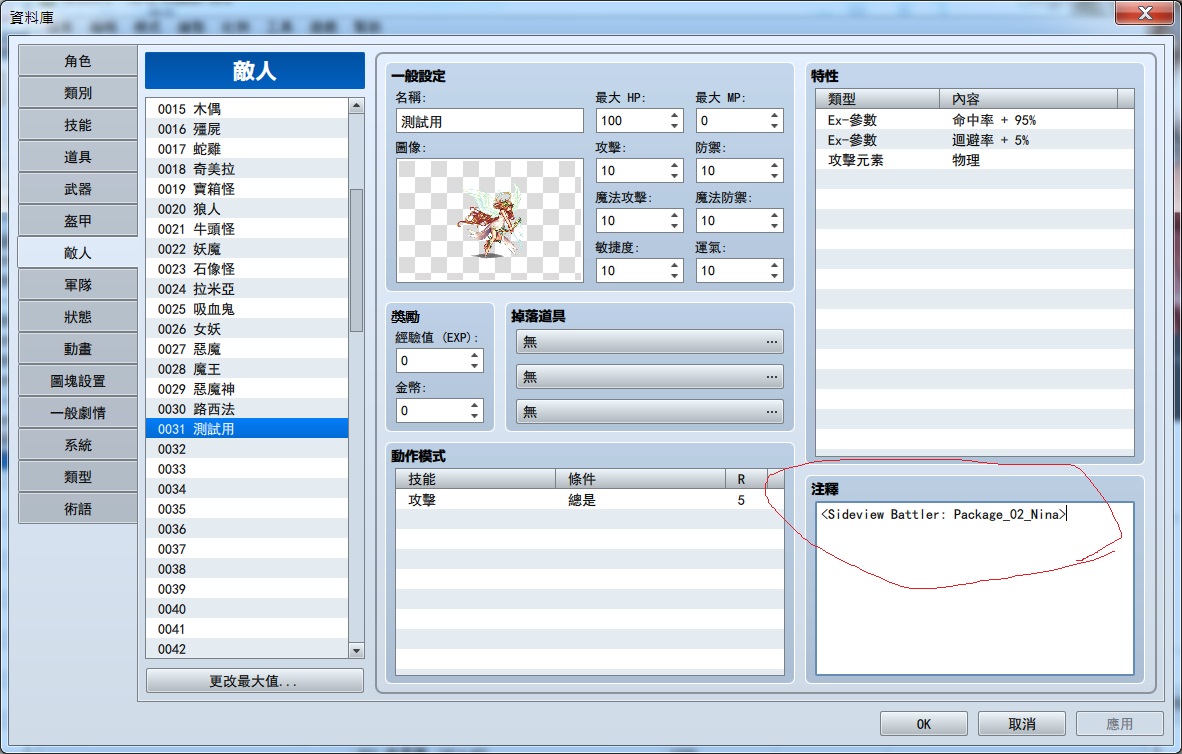
Task: Increase the 經驗值 (EXP) reward value
Action: [474, 355]
